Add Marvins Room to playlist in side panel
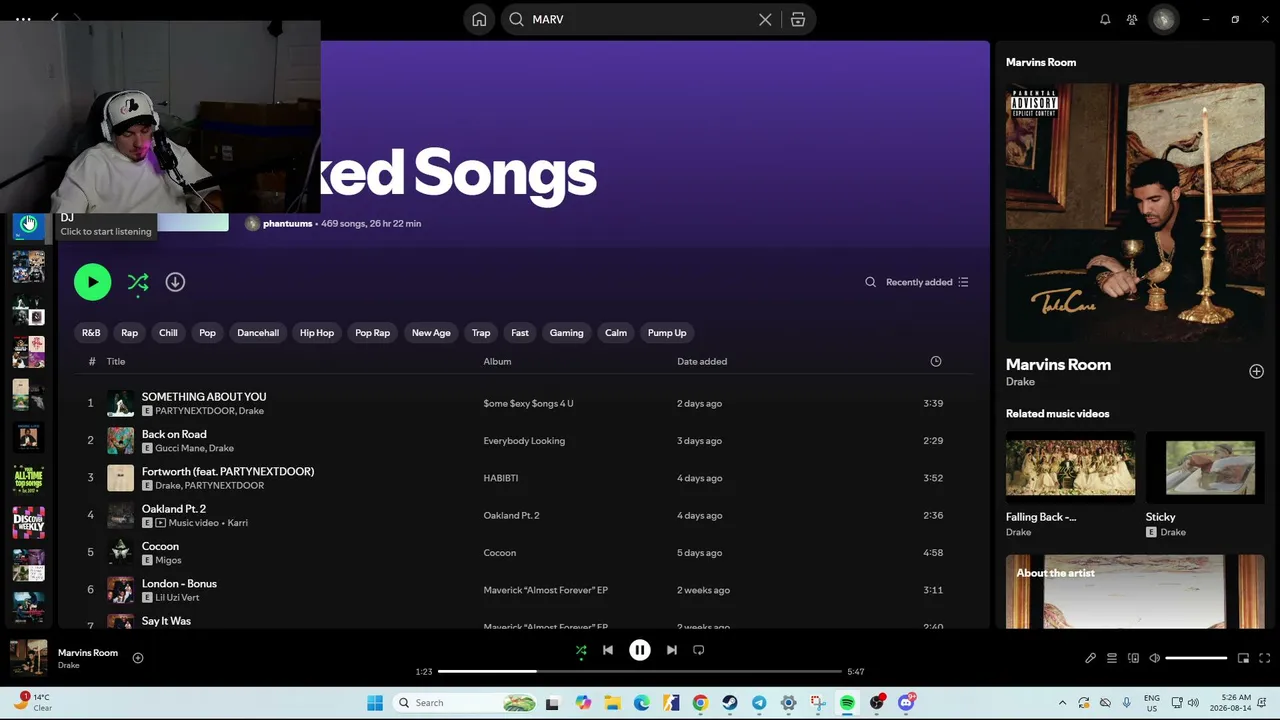The image size is (1280, 720). click(1256, 372)
